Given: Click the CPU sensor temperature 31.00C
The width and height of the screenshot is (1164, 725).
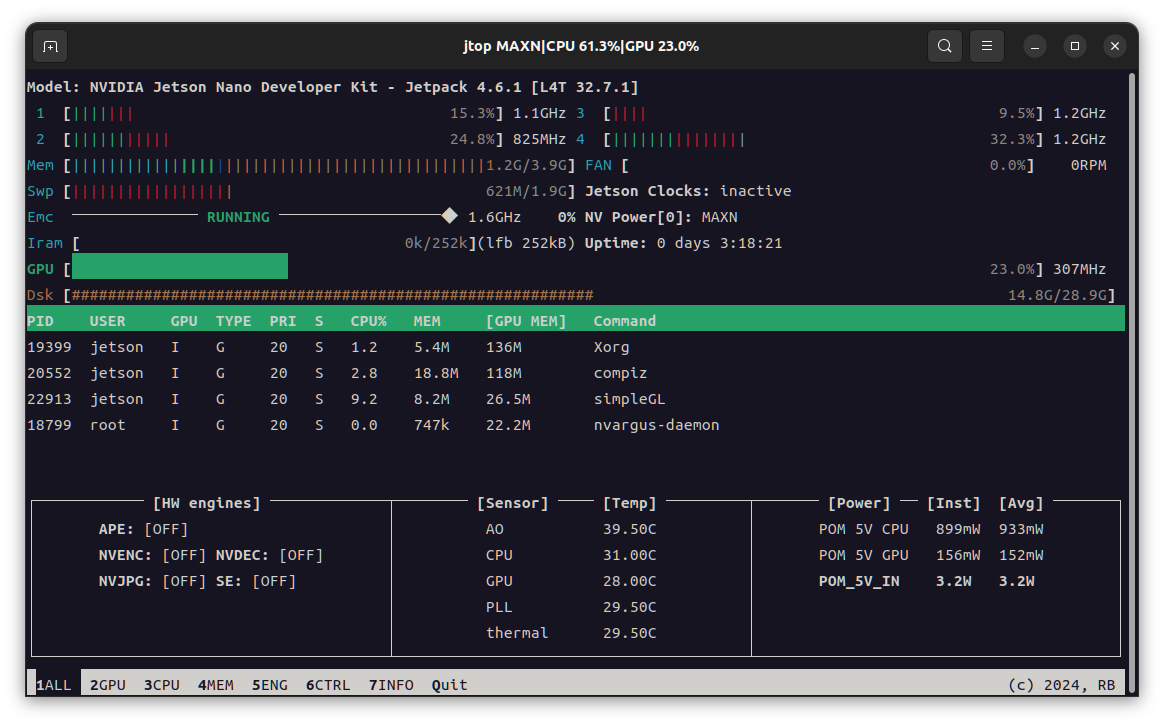Looking at the screenshot, I should [x=630, y=555].
